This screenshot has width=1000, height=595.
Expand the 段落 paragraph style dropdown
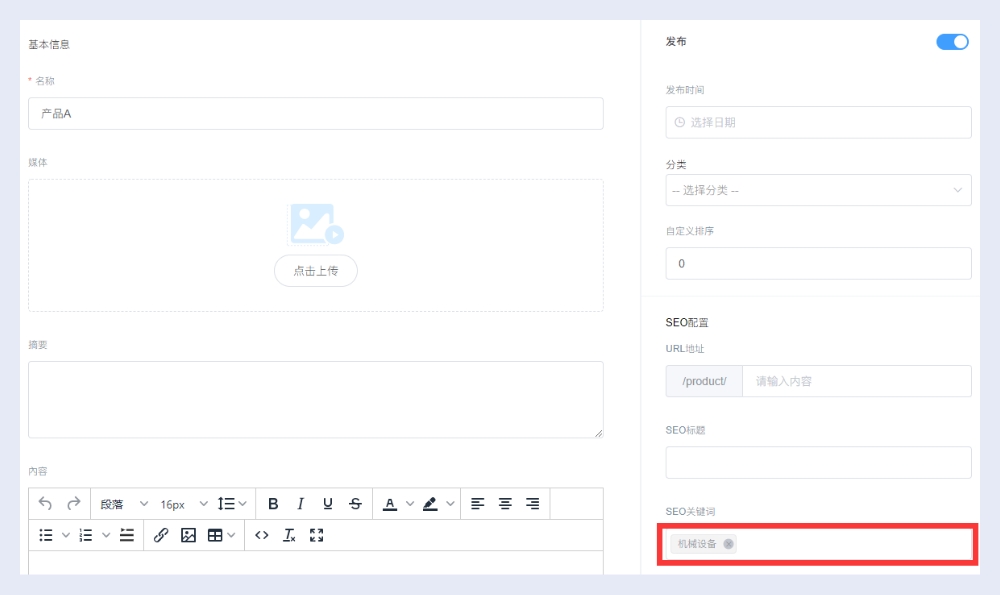pyautogui.click(x=124, y=504)
